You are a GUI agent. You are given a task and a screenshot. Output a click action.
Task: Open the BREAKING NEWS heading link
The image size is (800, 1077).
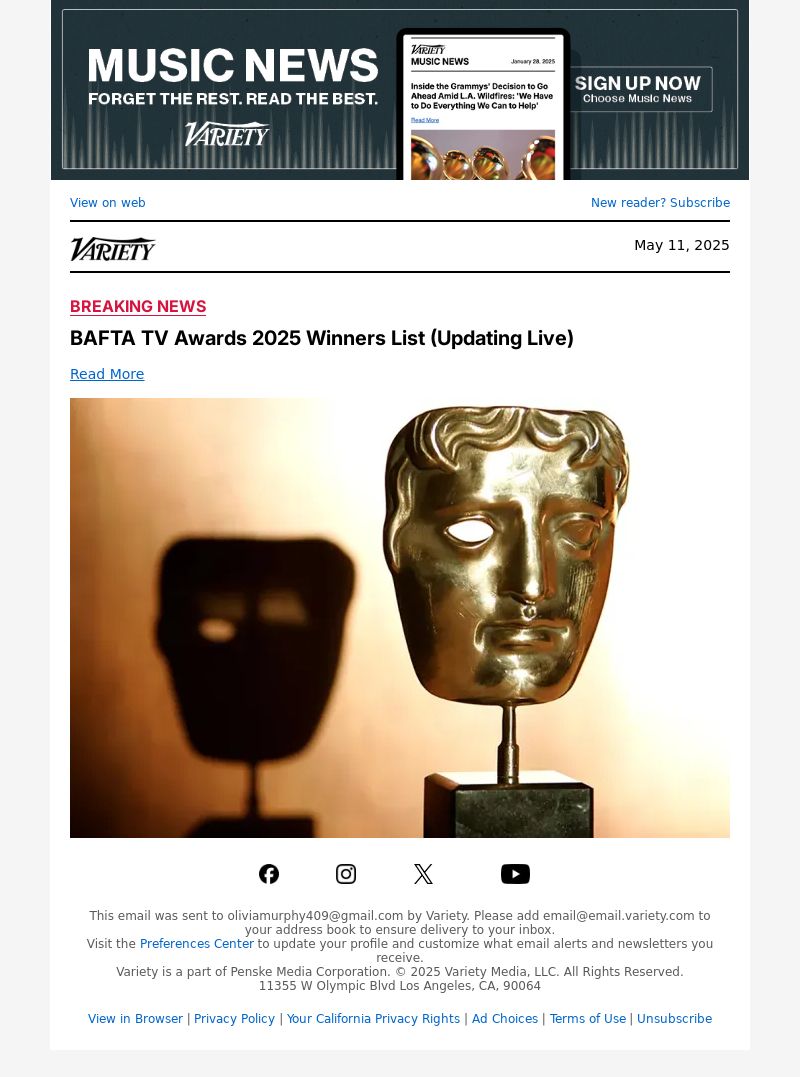point(138,306)
